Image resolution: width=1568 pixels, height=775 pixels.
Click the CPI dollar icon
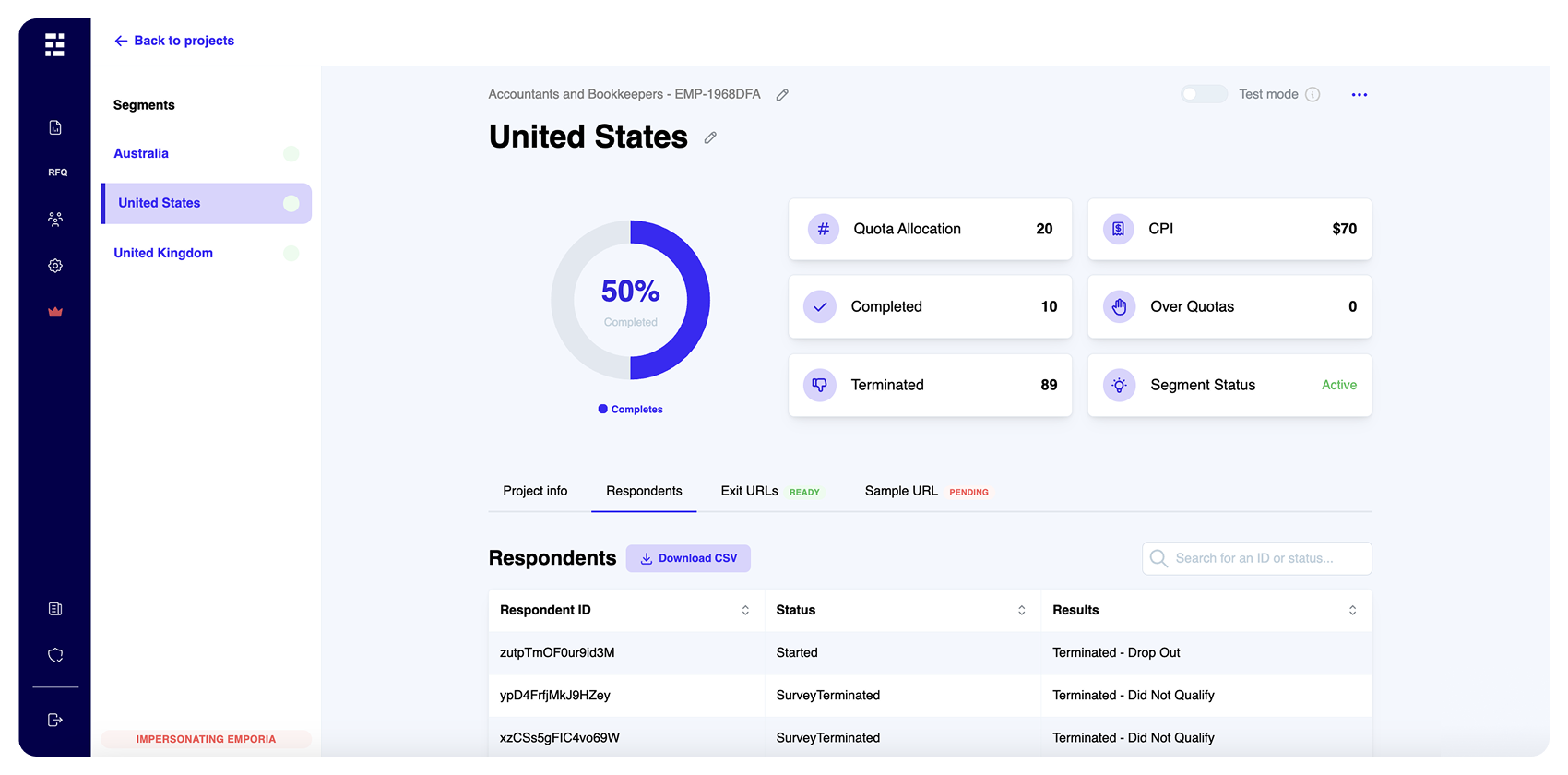pos(1119,229)
